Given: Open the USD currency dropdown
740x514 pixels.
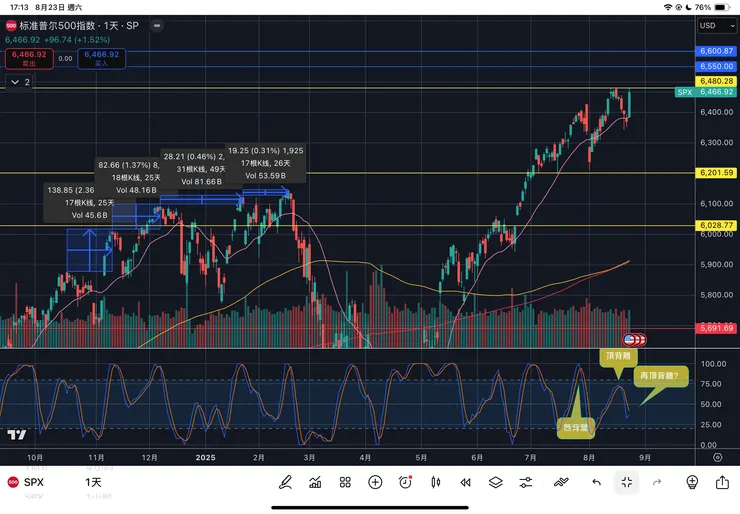Looking at the screenshot, I should [x=717, y=25].
